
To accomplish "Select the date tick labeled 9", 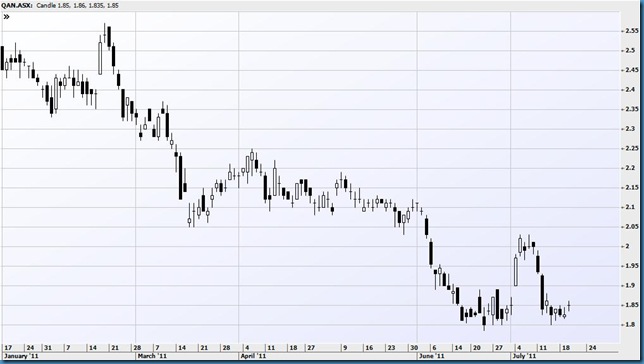I will 345,348.
